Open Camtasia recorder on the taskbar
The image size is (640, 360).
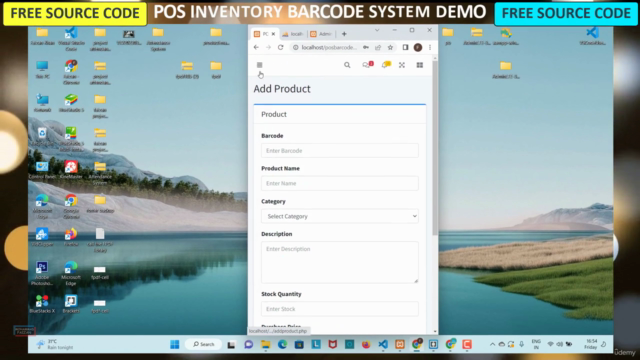467,344
